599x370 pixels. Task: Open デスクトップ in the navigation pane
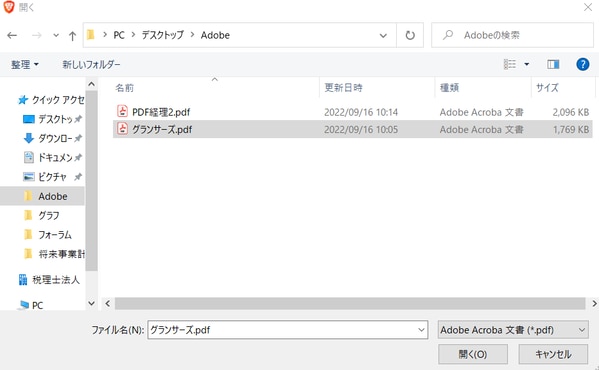[x=55, y=119]
